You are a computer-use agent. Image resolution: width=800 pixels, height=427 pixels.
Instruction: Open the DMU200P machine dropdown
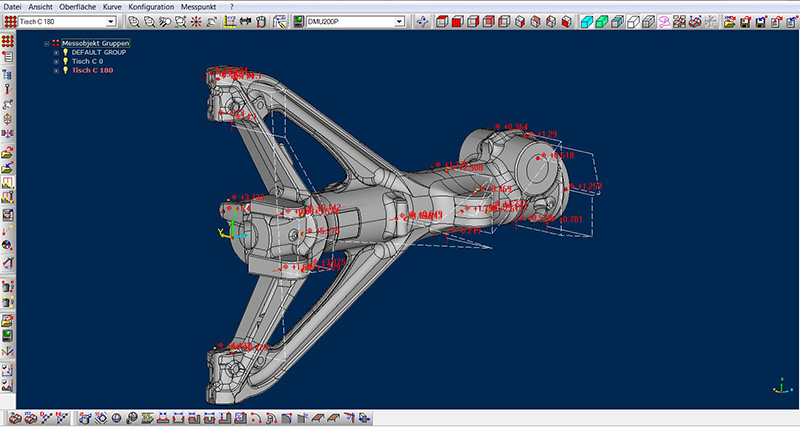coord(399,21)
